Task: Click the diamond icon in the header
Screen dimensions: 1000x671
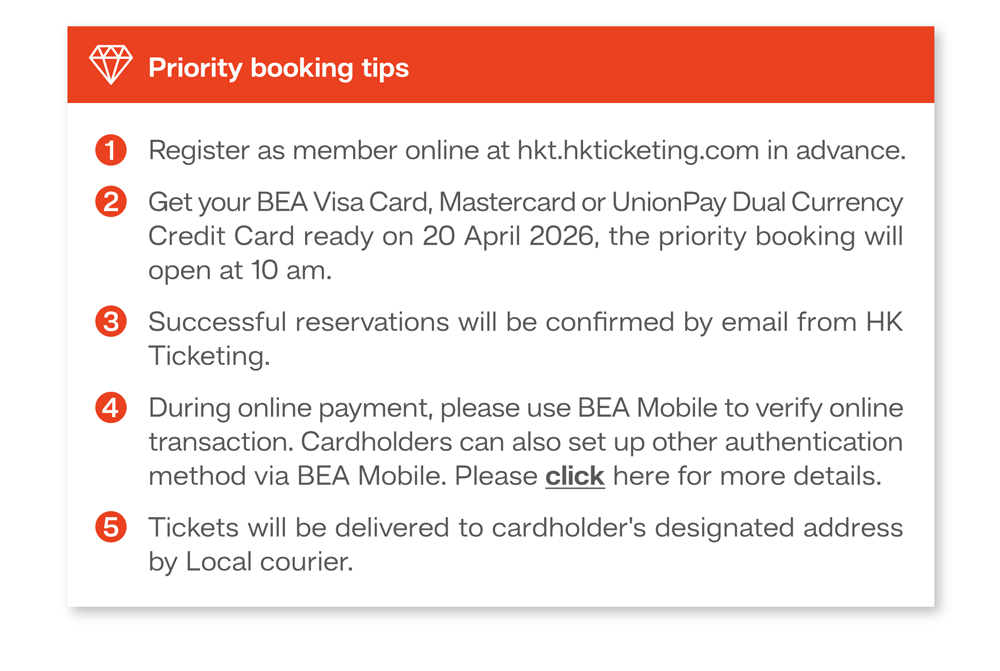Action: pos(110,66)
